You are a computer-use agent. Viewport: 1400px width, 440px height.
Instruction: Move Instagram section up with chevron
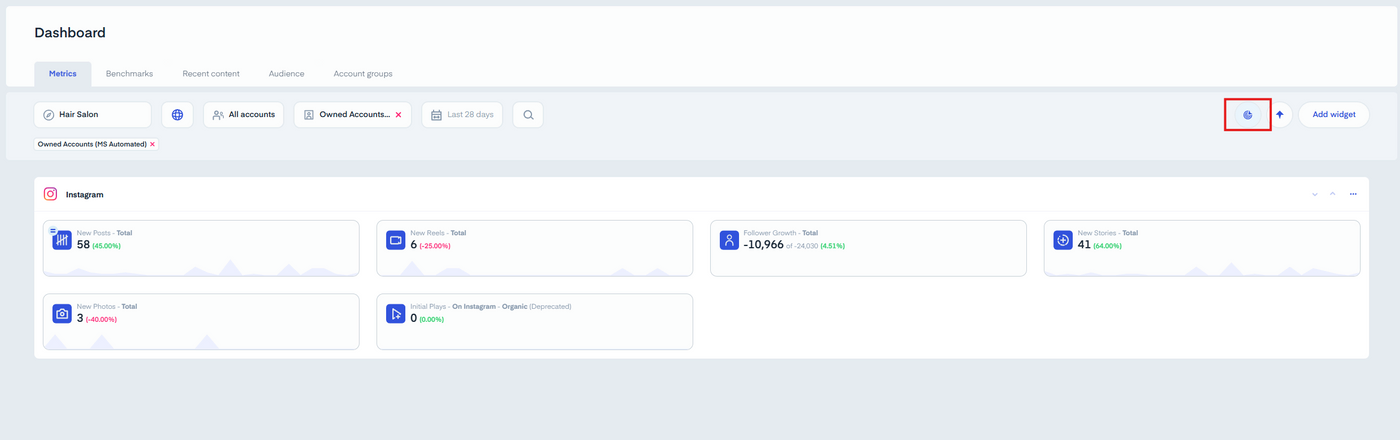click(x=1333, y=194)
